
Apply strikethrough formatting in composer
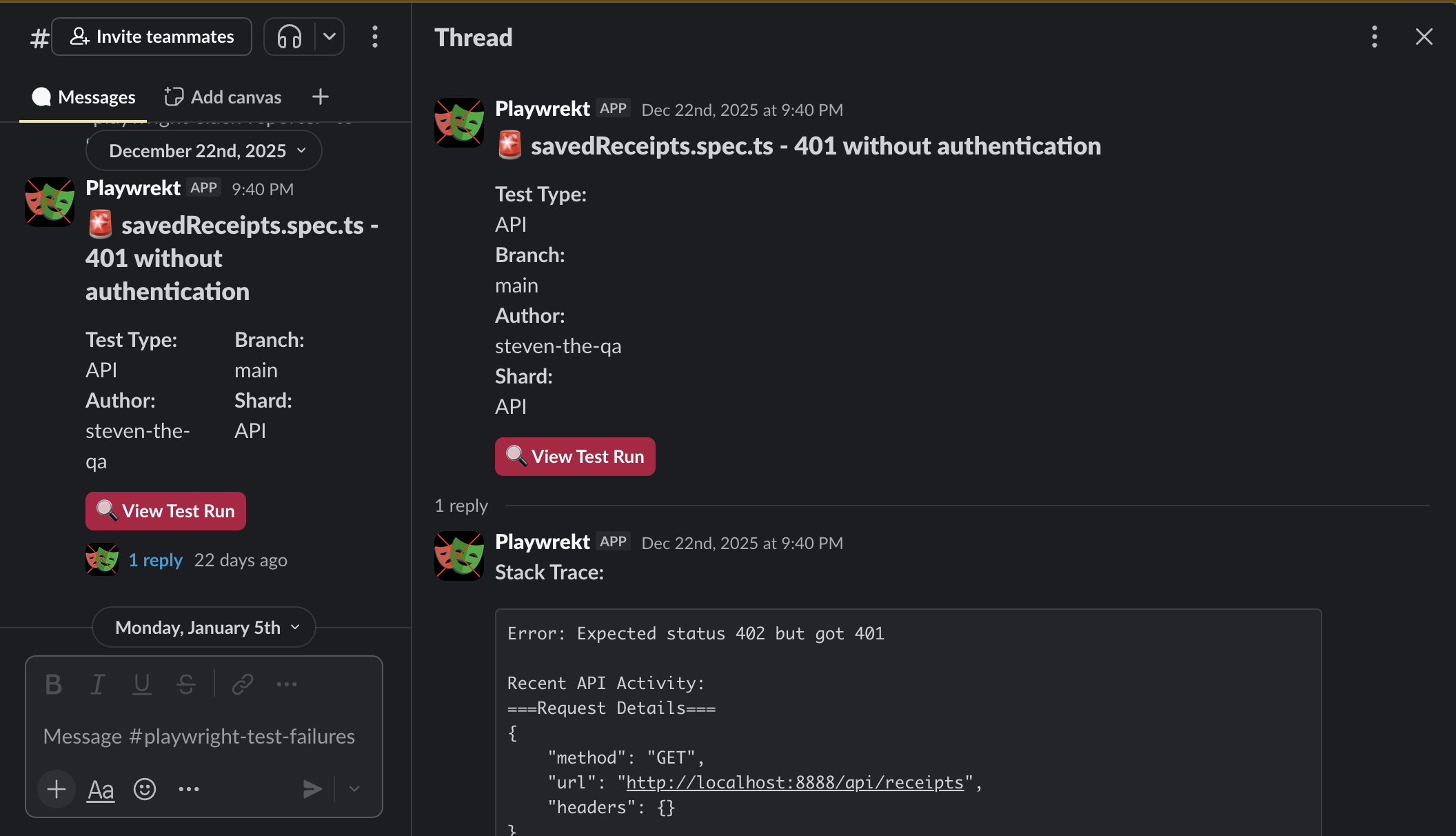(185, 684)
